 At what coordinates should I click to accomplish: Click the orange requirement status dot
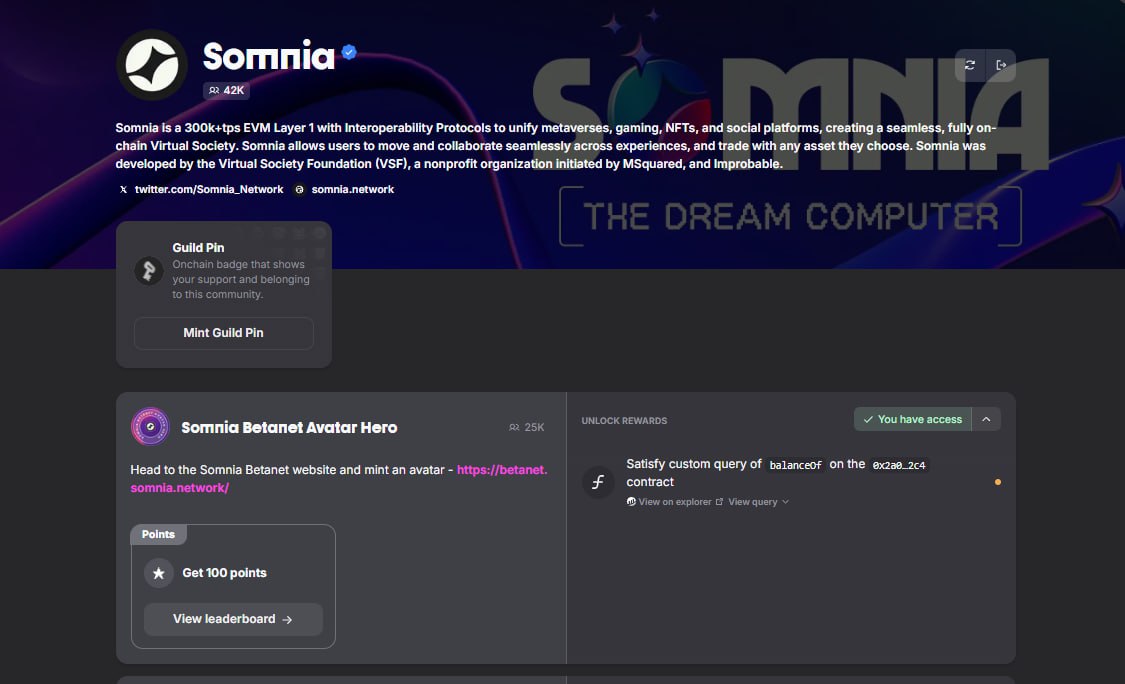pyautogui.click(x=997, y=482)
